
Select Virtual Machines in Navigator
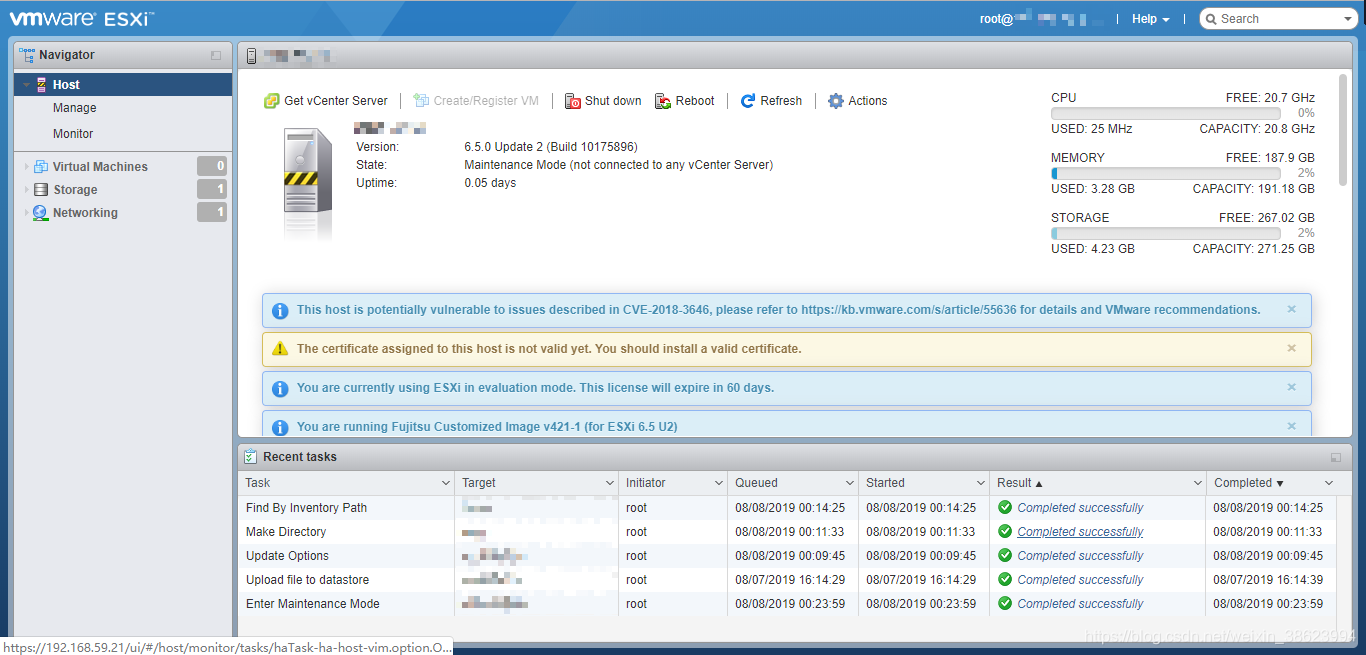[100, 167]
